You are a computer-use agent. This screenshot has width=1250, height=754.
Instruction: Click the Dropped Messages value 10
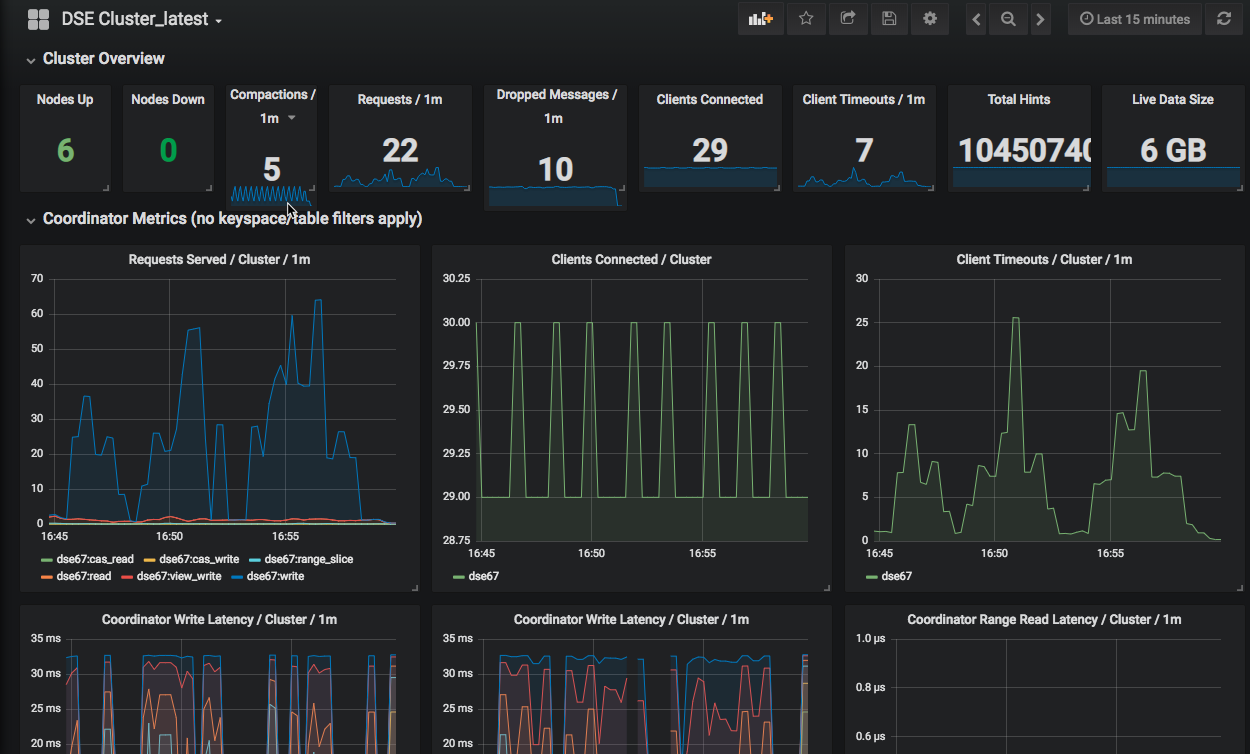point(556,169)
